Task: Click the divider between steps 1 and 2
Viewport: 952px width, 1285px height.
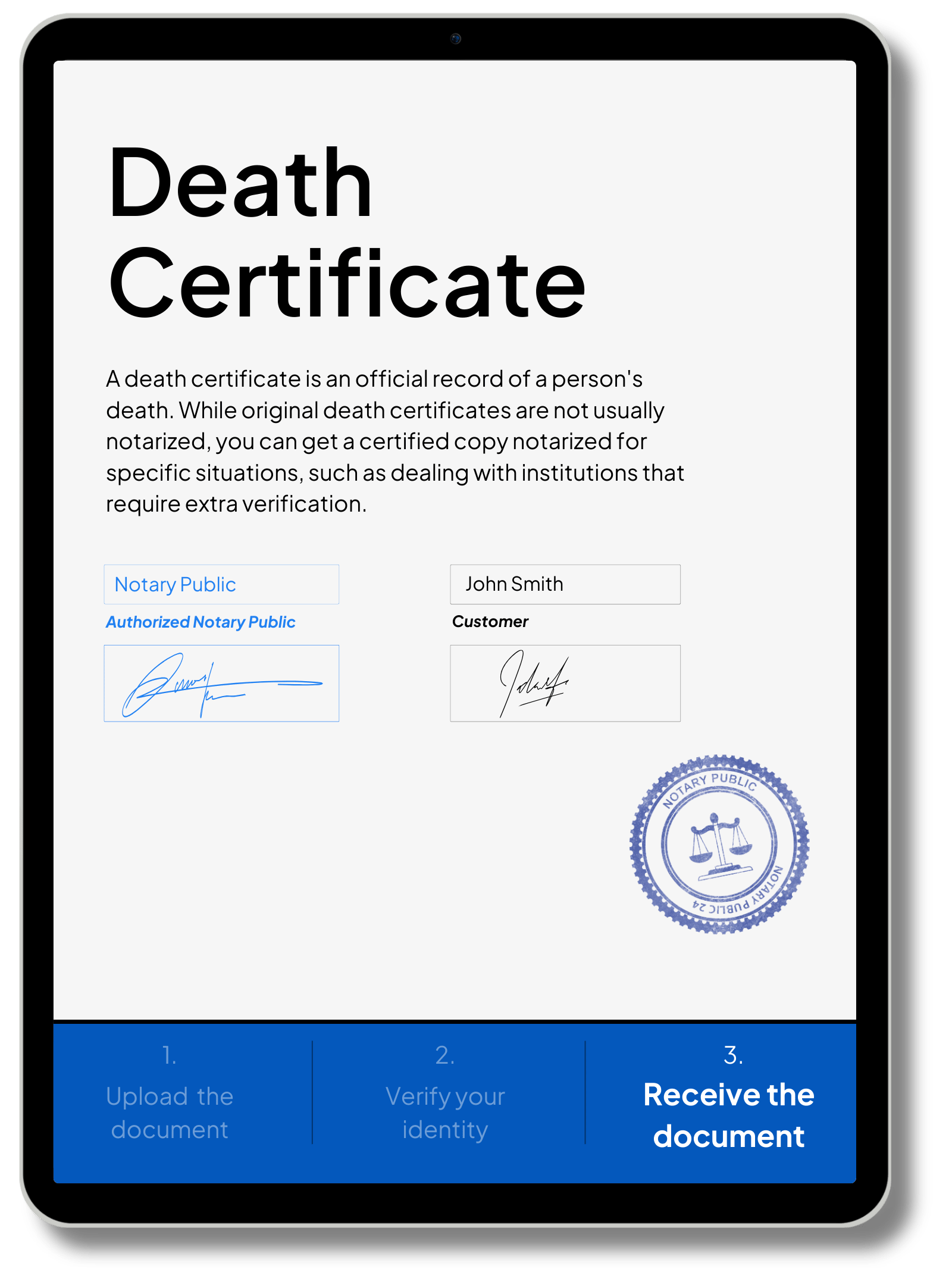Action: click(312, 1092)
